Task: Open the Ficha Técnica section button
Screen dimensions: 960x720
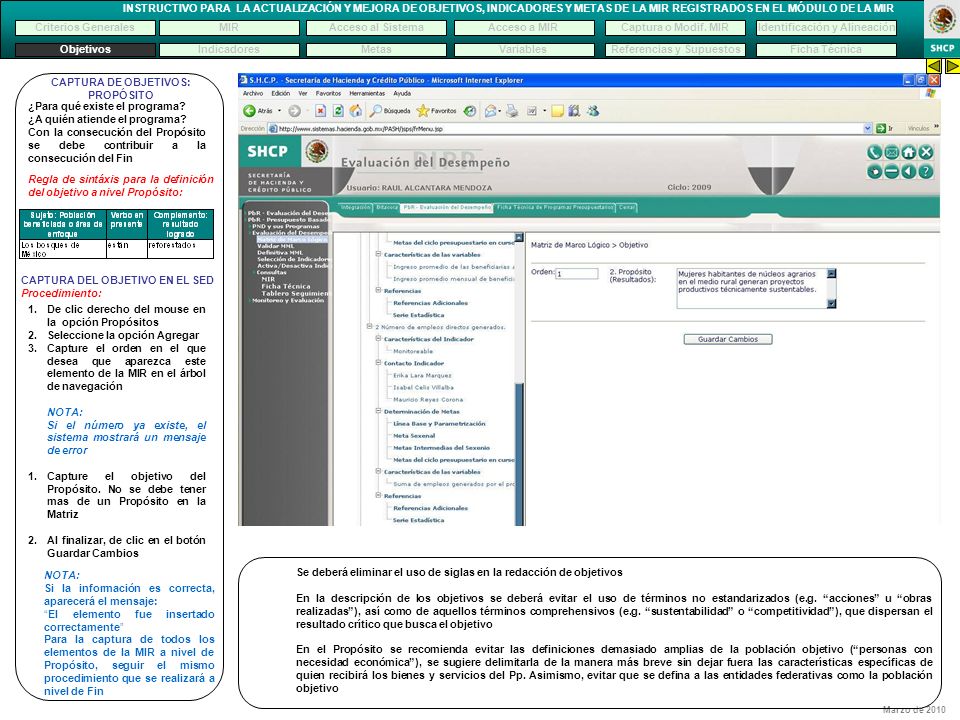Action: click(826, 50)
